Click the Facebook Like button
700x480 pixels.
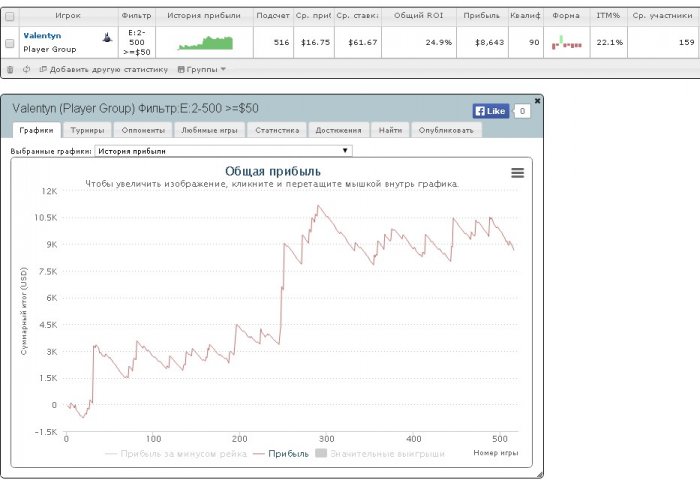click(491, 111)
